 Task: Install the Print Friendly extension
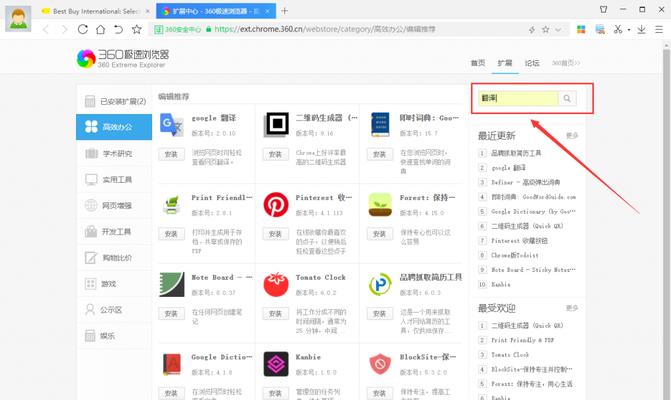[171, 234]
